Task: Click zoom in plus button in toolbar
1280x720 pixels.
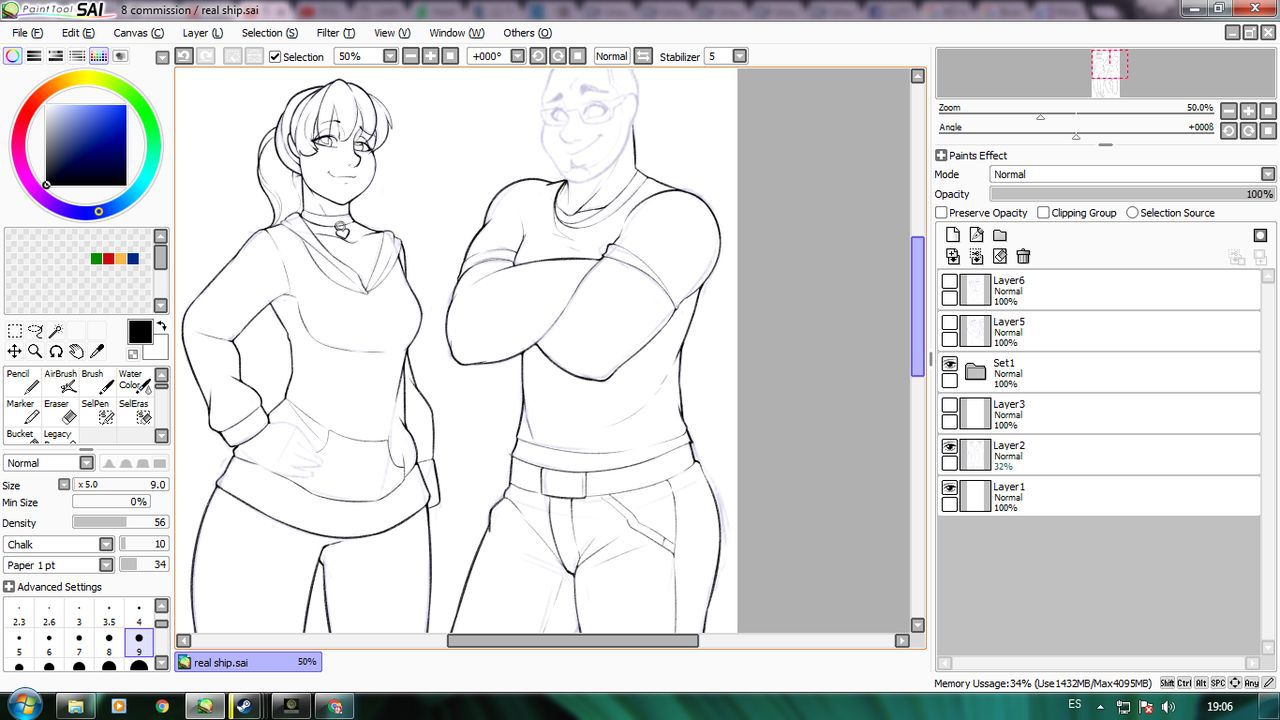Action: pyautogui.click(x=430, y=56)
